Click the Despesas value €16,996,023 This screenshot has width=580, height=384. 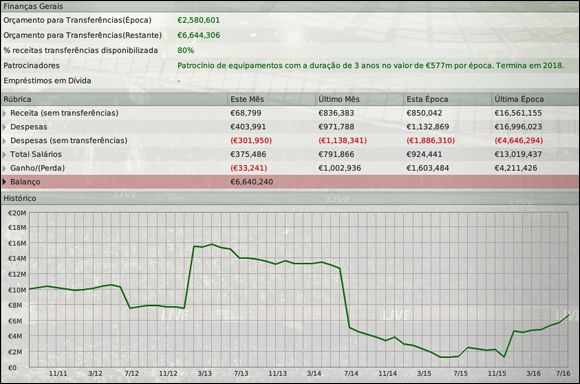click(518, 127)
